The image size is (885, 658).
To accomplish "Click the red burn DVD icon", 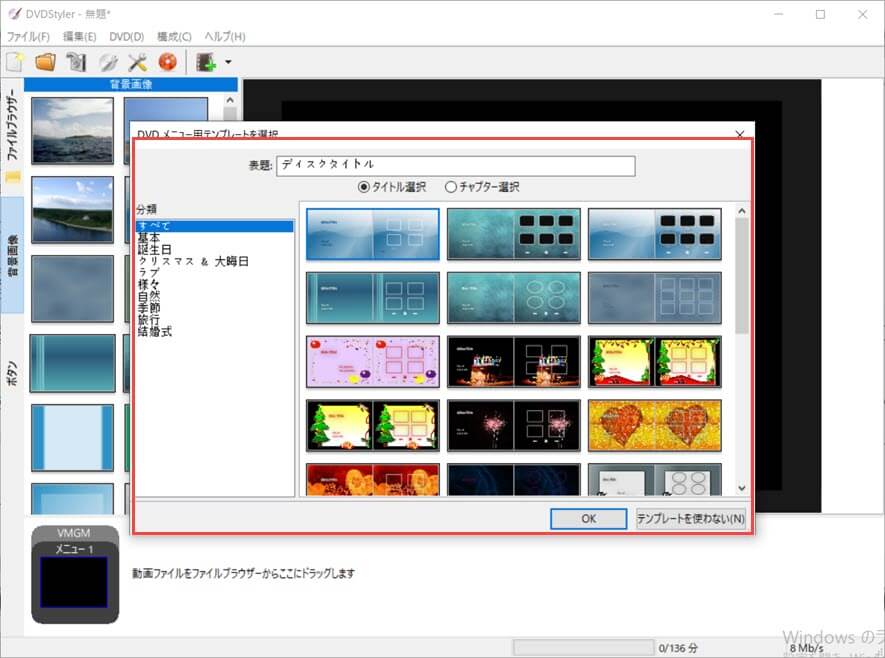I will click(x=167, y=62).
